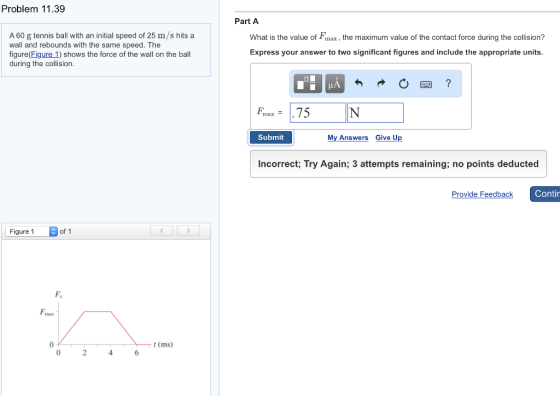
Task: Click the Continue button
Action: (x=545, y=194)
